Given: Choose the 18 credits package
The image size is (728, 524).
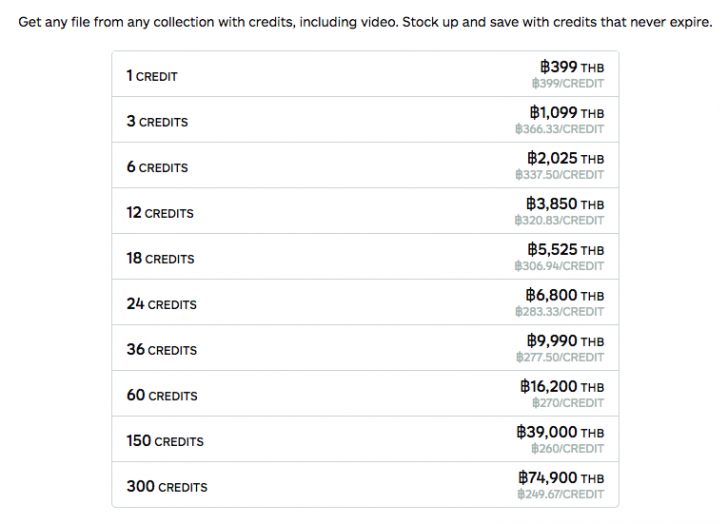Looking at the screenshot, I should point(365,257).
